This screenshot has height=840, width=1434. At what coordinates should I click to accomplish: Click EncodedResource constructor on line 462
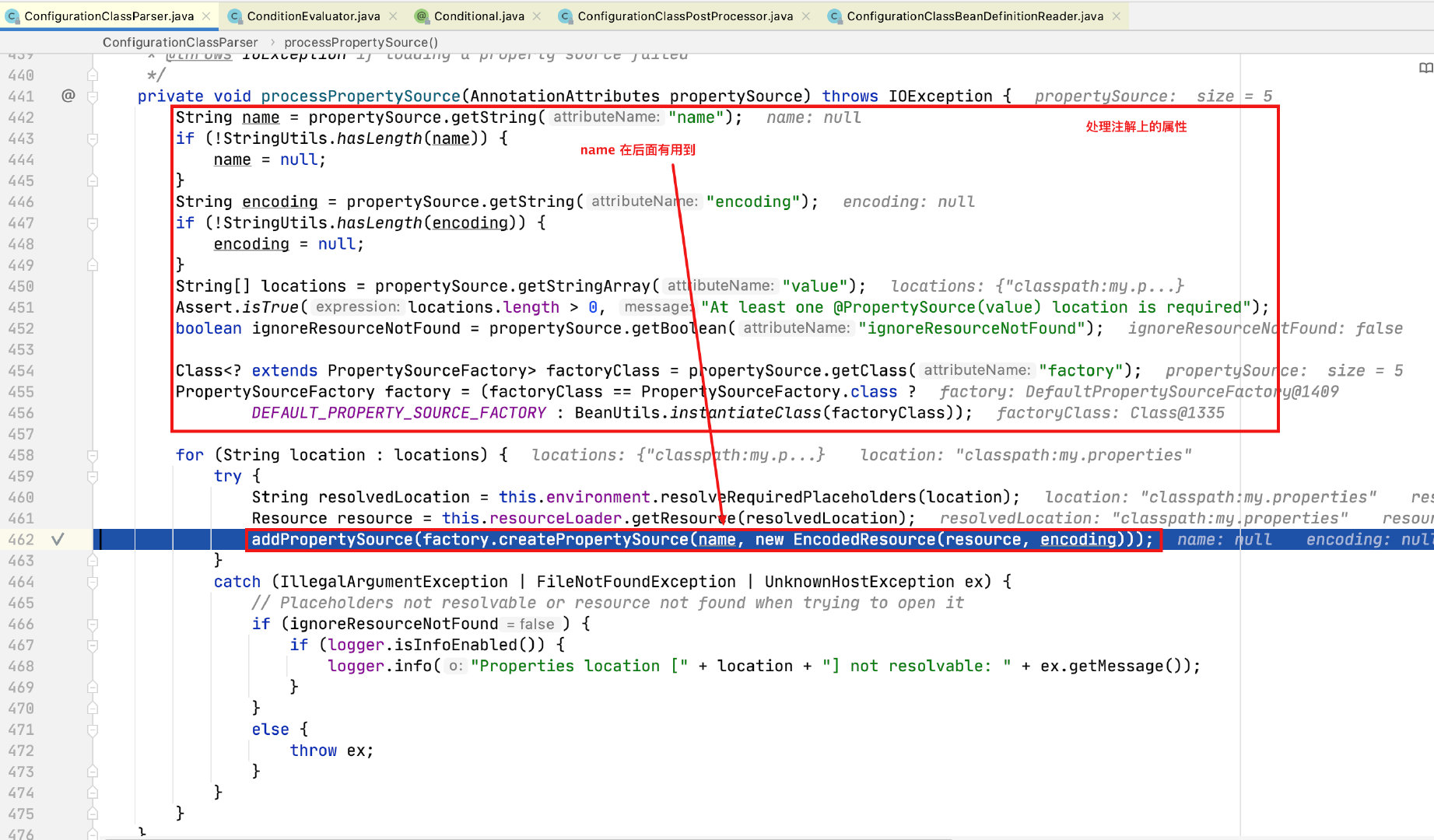click(864, 539)
